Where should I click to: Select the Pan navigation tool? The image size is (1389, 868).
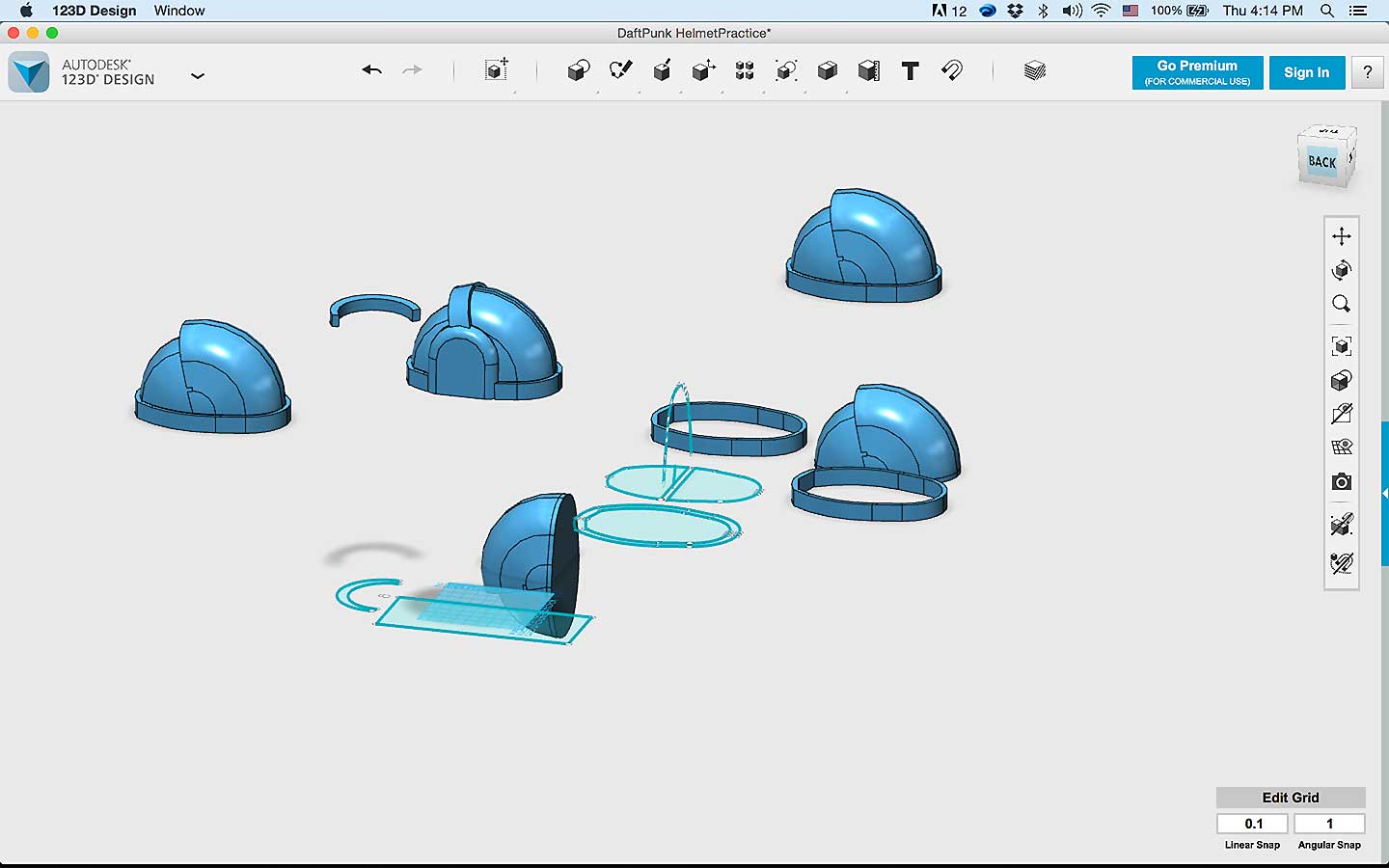tap(1342, 236)
